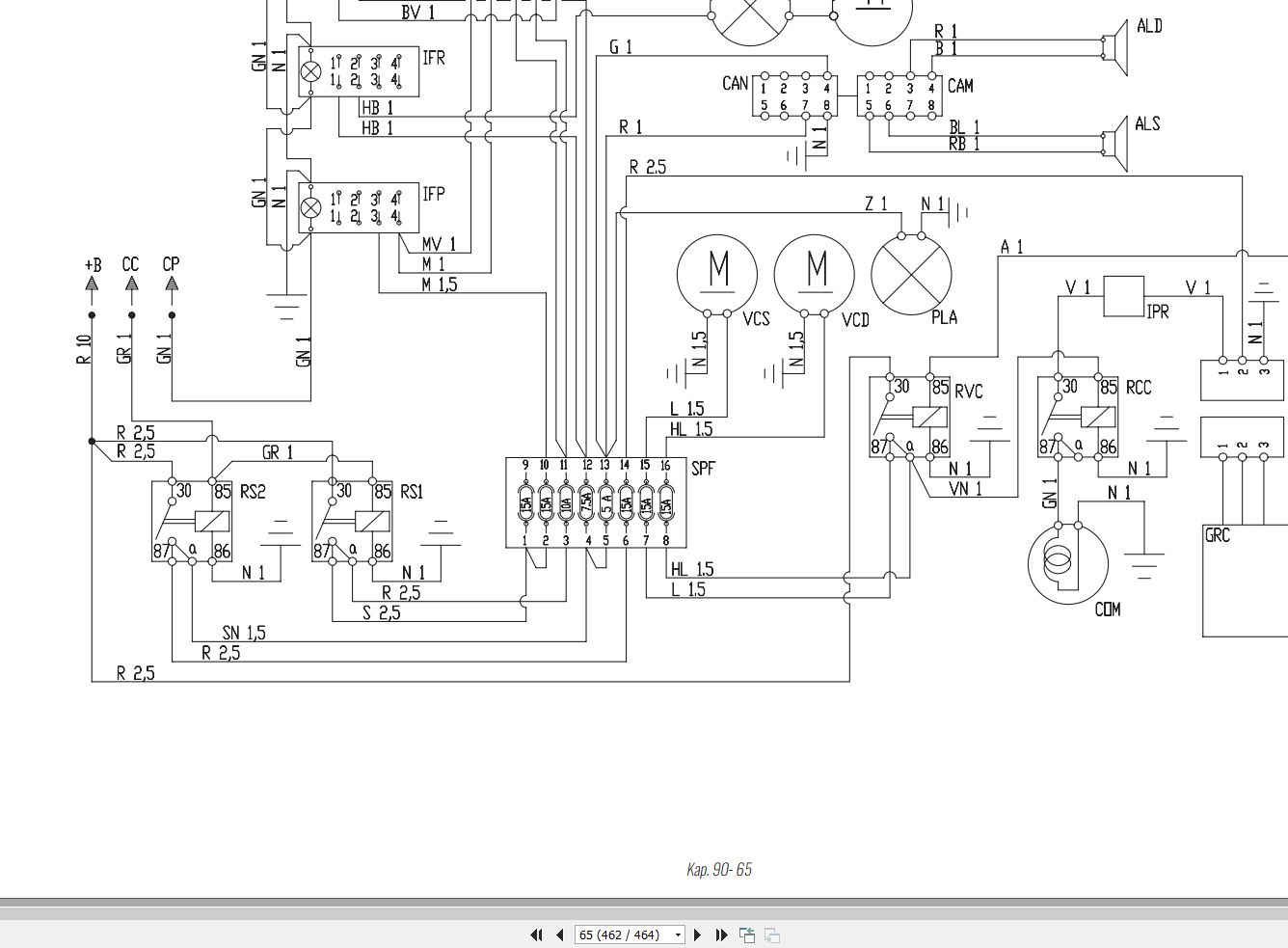The width and height of the screenshot is (1288, 948).
Task: Click the RS1 relay symbol
Action: click(353, 521)
